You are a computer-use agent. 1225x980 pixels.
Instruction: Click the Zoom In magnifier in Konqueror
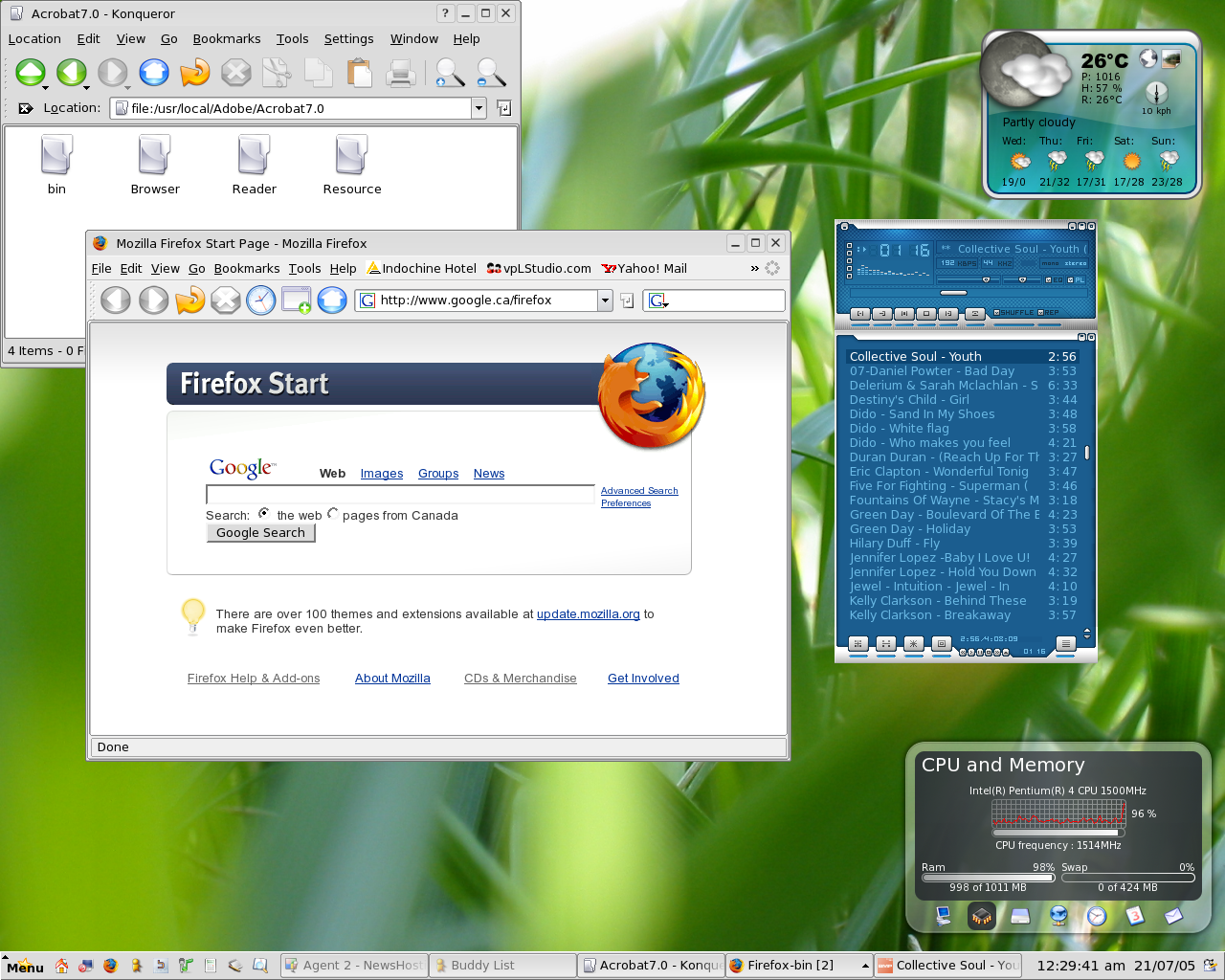click(x=449, y=73)
